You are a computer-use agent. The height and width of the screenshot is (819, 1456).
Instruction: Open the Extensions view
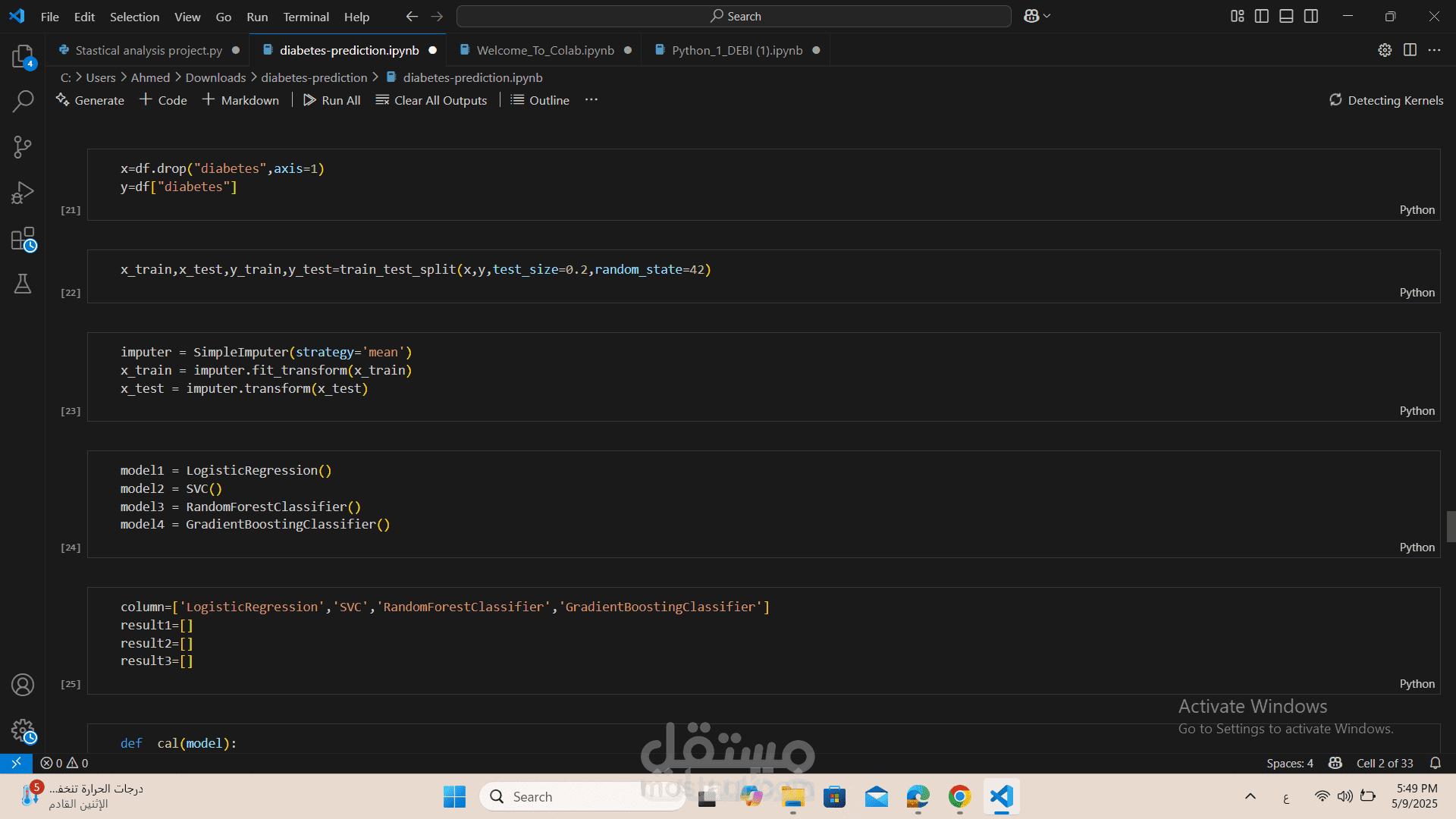[x=23, y=239]
